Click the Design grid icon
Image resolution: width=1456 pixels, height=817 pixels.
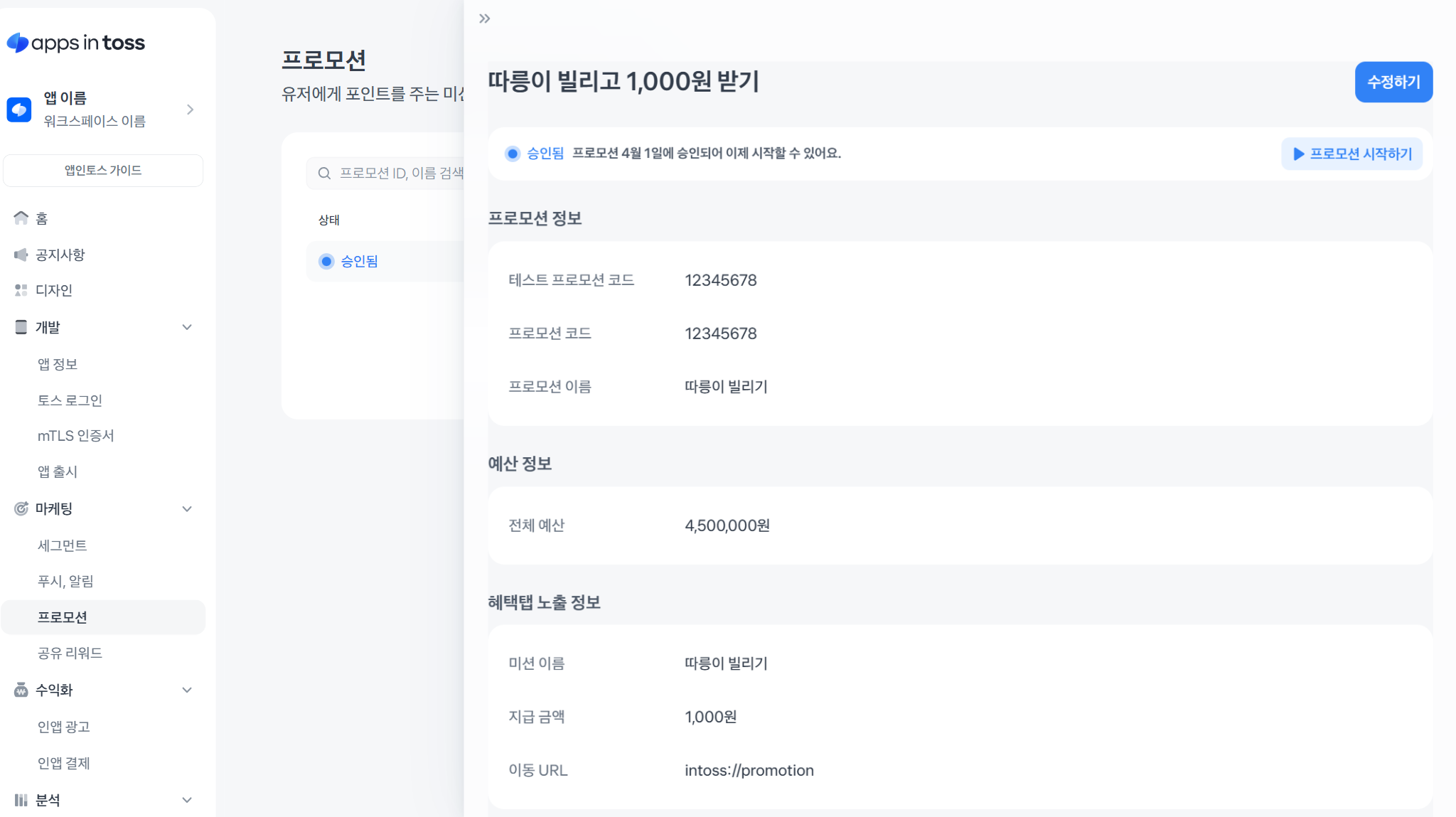(21, 290)
